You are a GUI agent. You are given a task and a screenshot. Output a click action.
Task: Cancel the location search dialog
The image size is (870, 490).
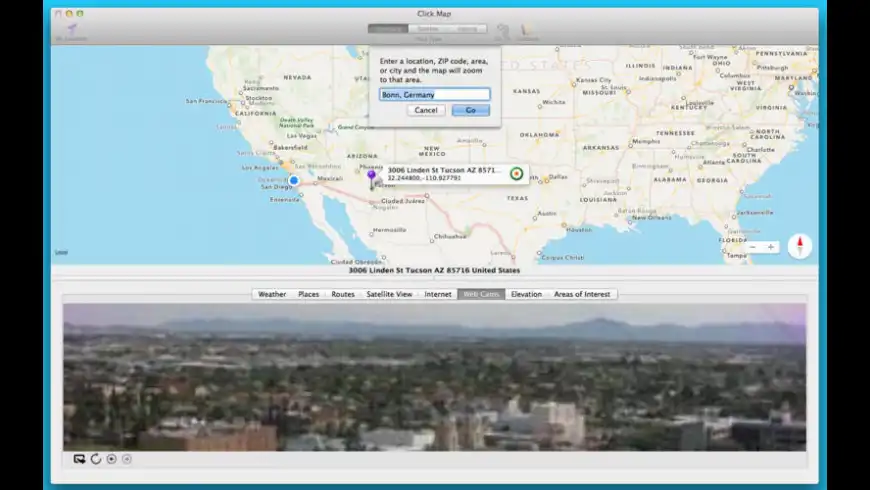click(x=426, y=110)
